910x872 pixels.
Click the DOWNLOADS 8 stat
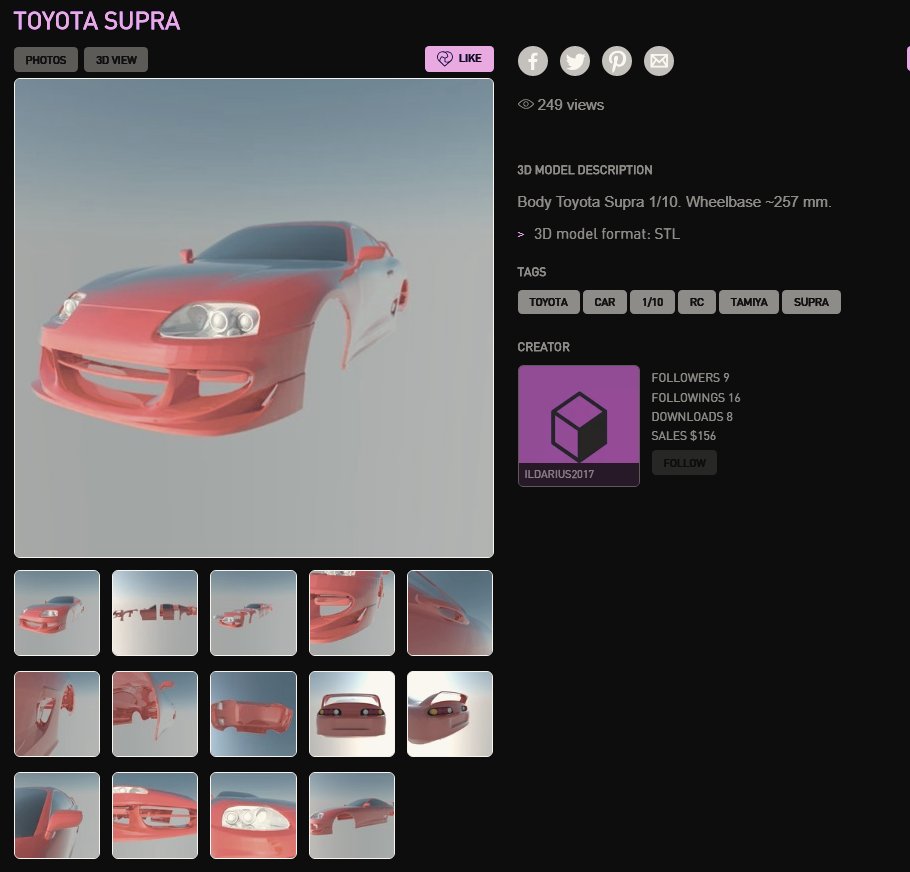(692, 417)
